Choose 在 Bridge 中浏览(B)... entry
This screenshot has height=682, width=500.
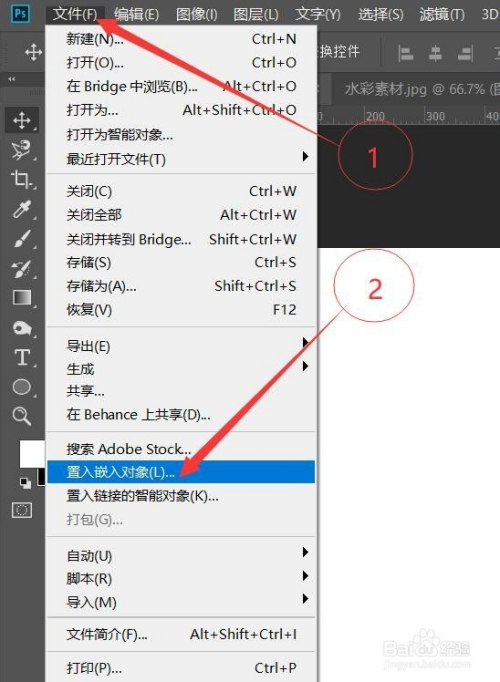(181, 86)
